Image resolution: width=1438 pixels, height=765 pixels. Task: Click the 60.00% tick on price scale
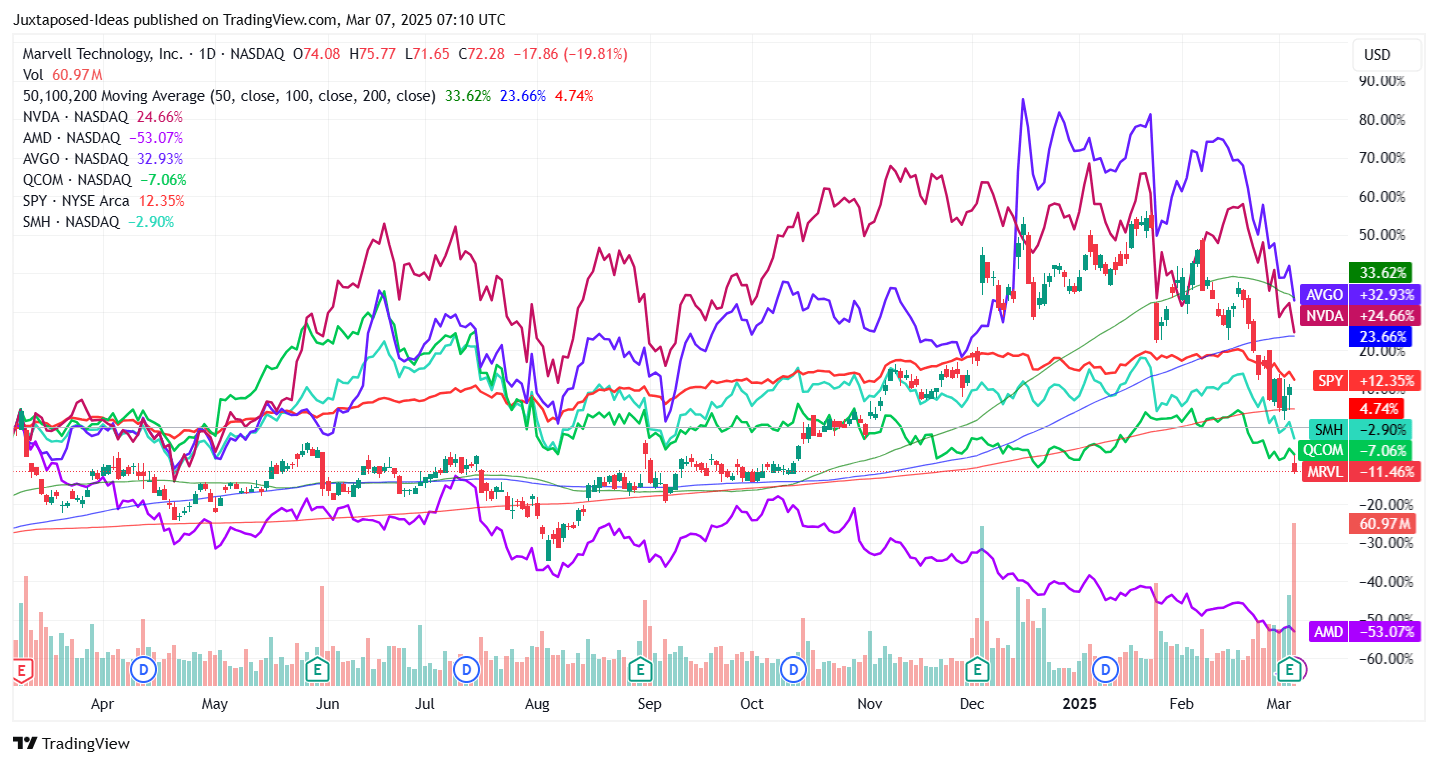(1384, 196)
